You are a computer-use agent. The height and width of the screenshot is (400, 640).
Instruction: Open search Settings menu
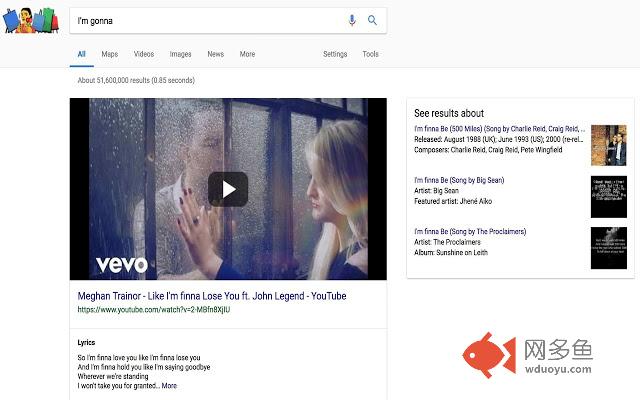pos(335,54)
